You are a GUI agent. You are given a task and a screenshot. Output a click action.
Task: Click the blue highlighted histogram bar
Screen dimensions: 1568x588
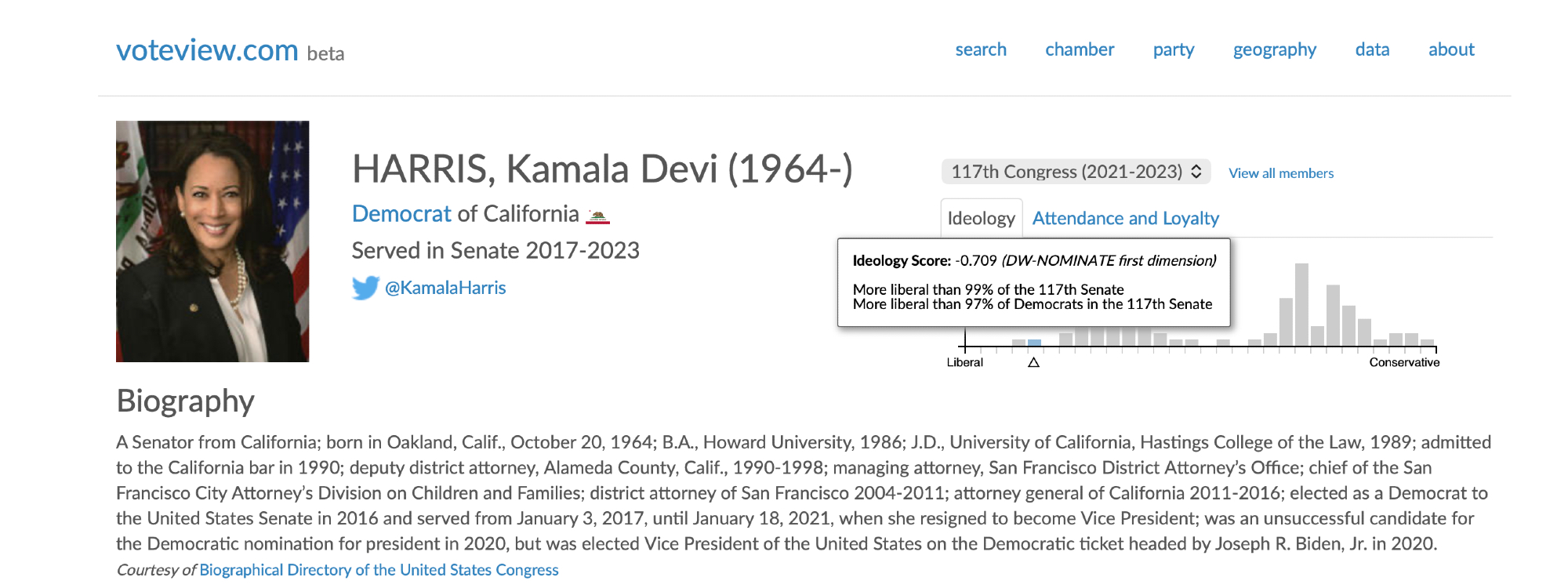[x=1034, y=343]
